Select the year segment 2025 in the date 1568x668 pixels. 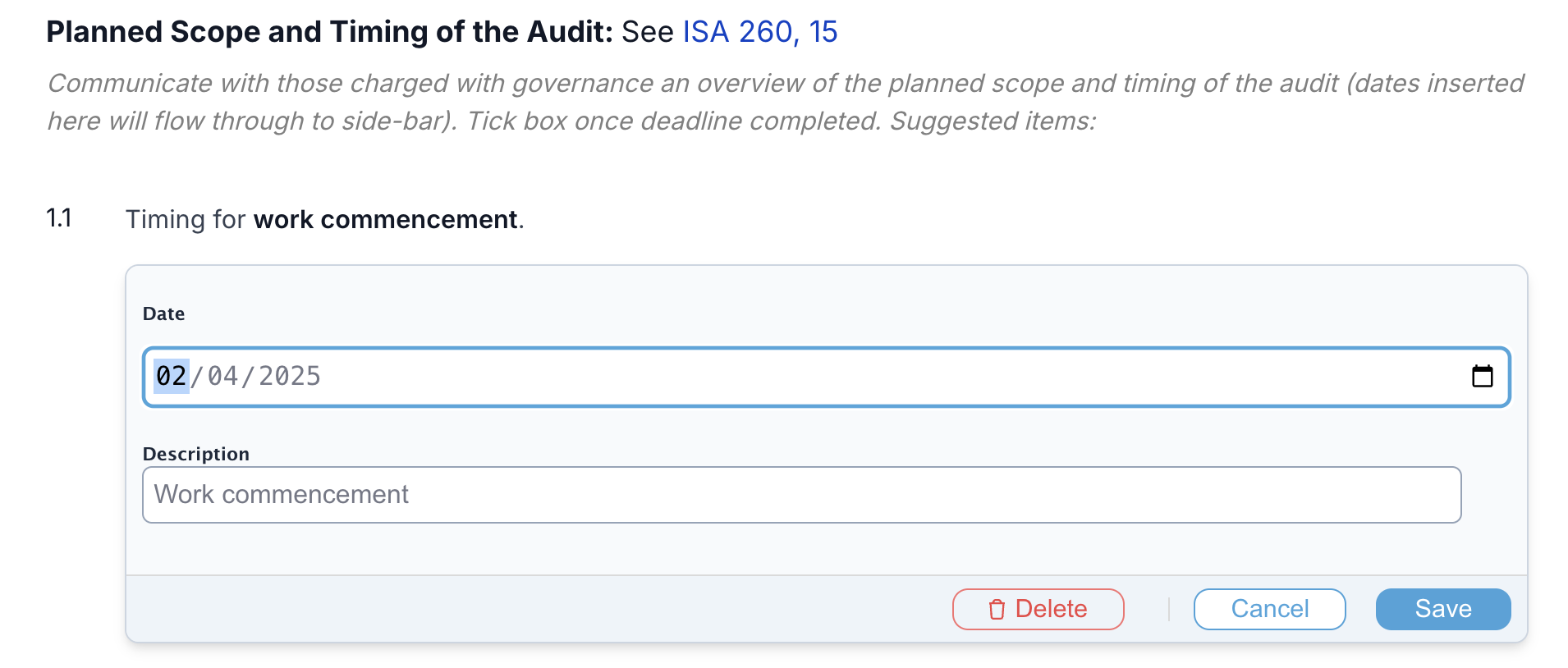pos(290,377)
